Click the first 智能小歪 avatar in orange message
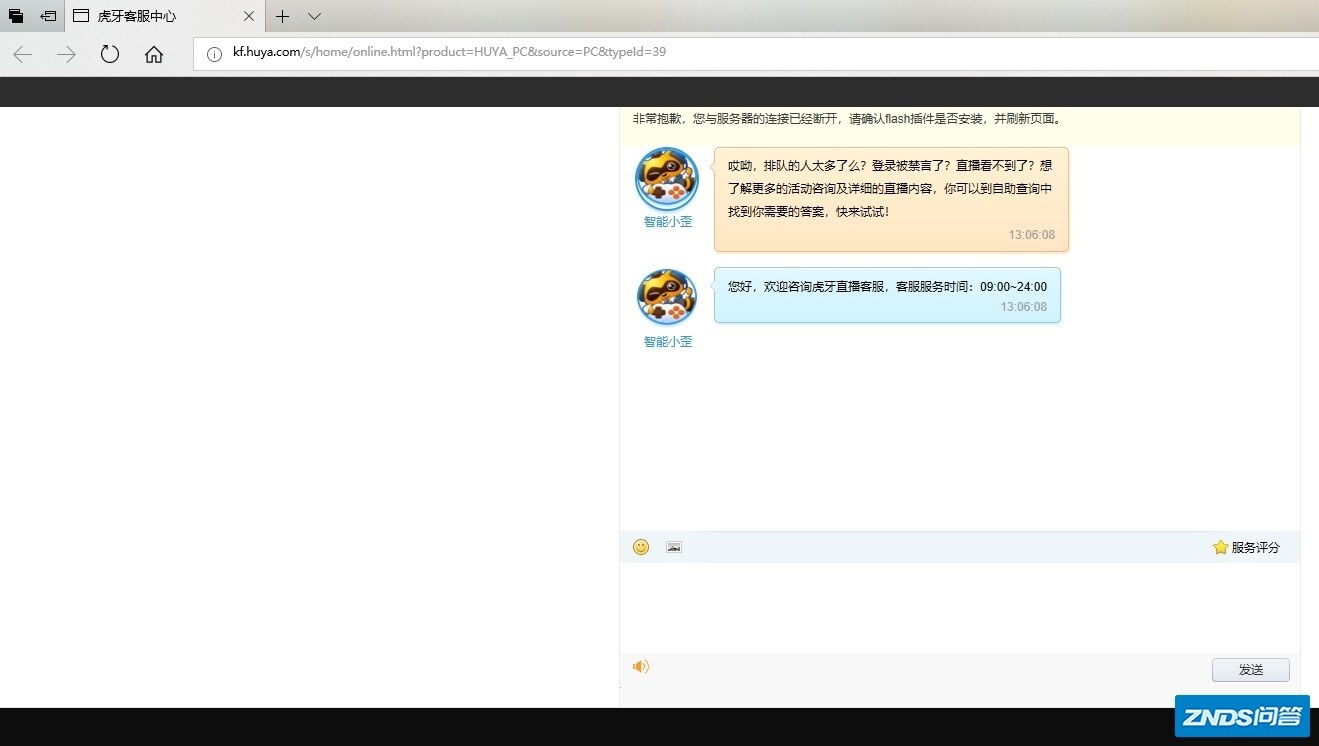1319x746 pixels. point(667,179)
